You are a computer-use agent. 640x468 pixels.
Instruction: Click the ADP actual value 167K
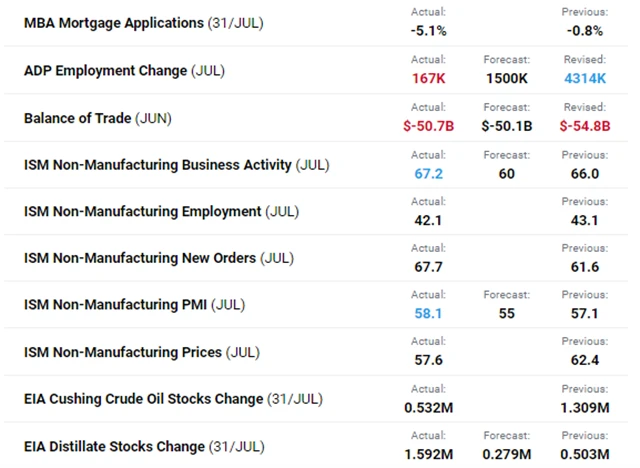tap(428, 78)
